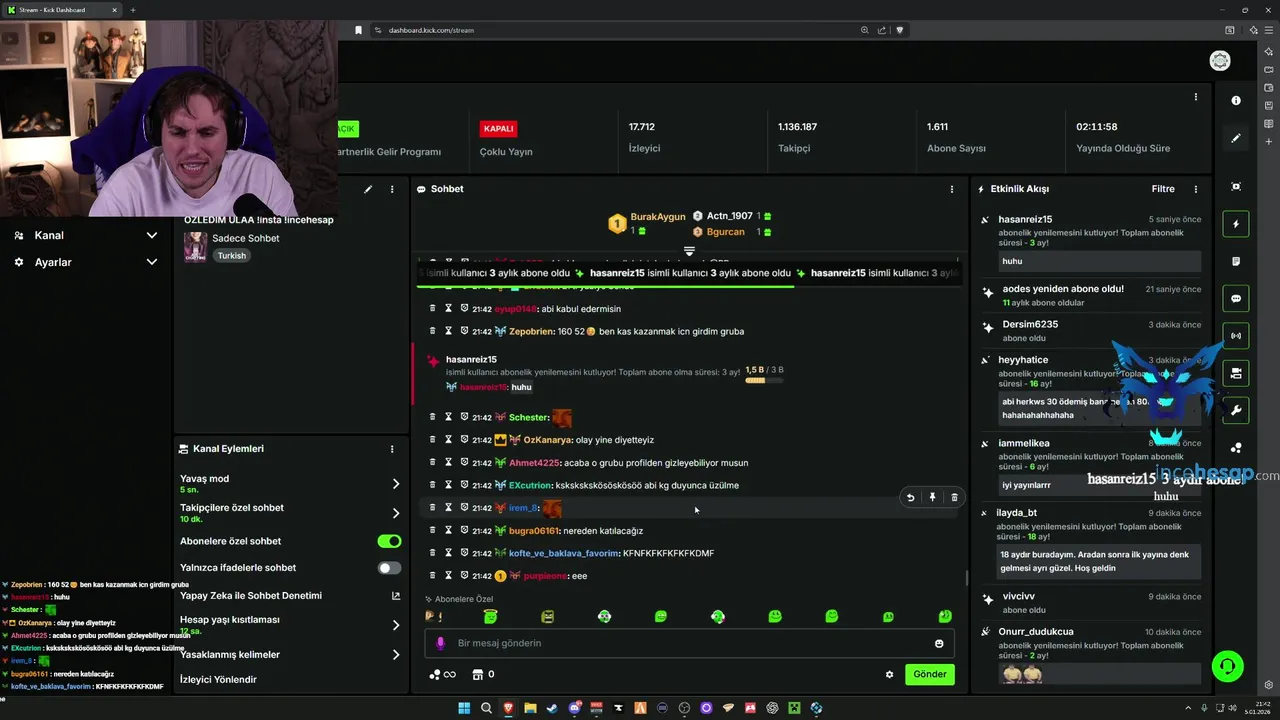Open the Filtre dropdown in Etkinlik Akışı
Screen dimensions: 1280x720
tap(1163, 189)
